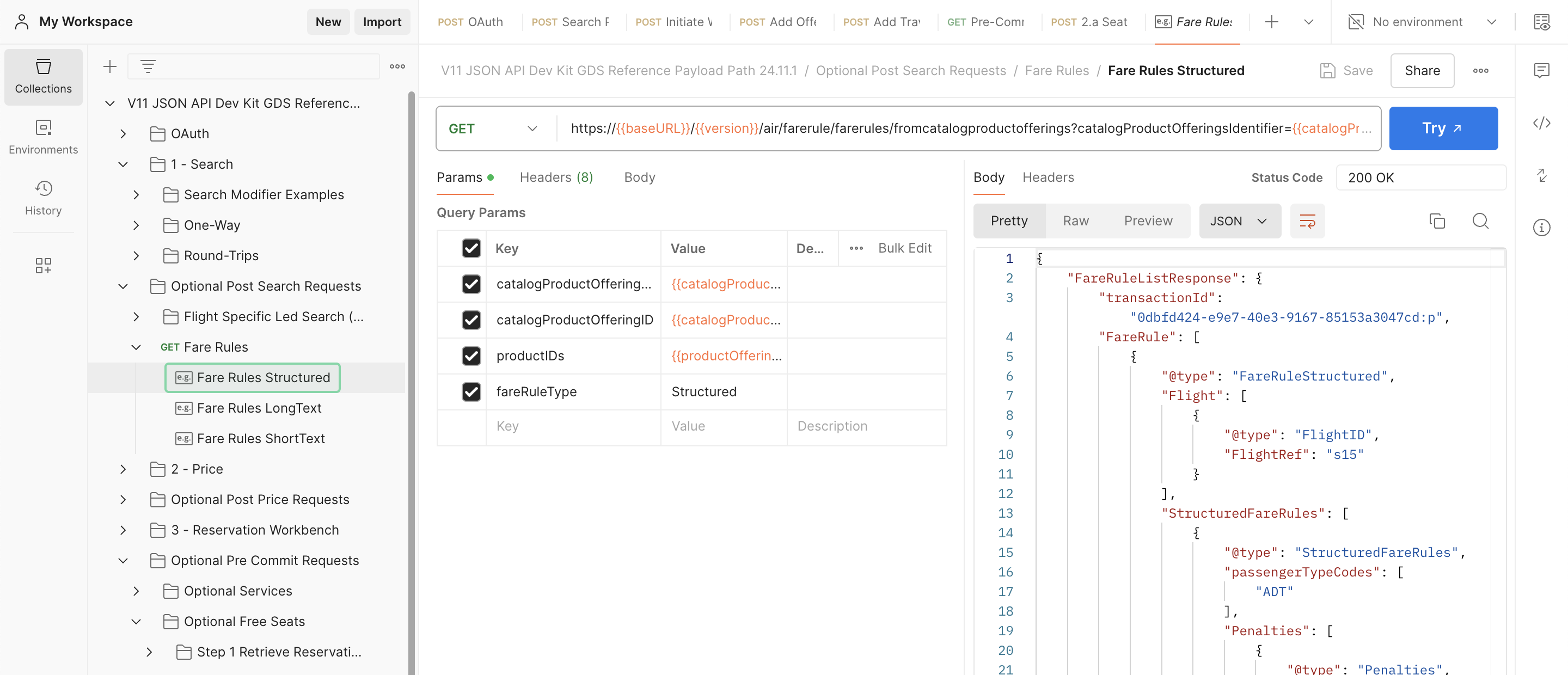Click the info icon in right sidebar
The width and height of the screenshot is (1568, 675).
point(1541,228)
